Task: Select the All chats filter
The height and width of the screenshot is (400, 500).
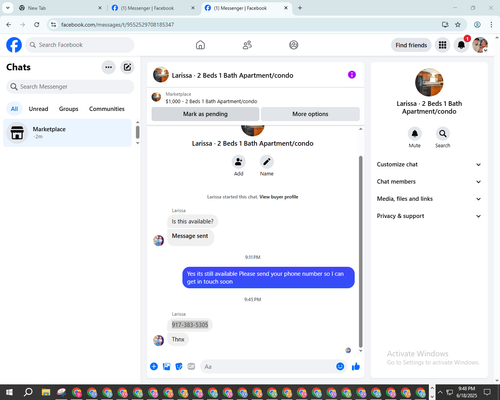Action: pyautogui.click(x=14, y=109)
